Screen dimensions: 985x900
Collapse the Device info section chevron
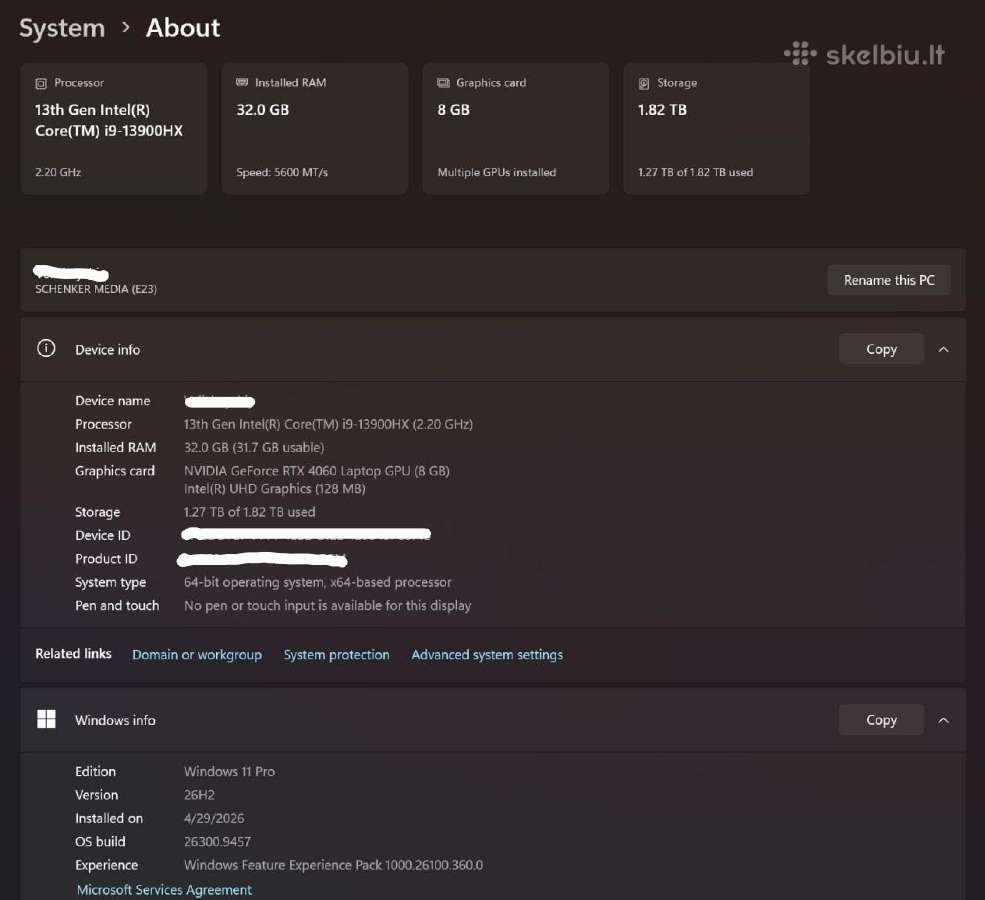pyautogui.click(x=944, y=349)
